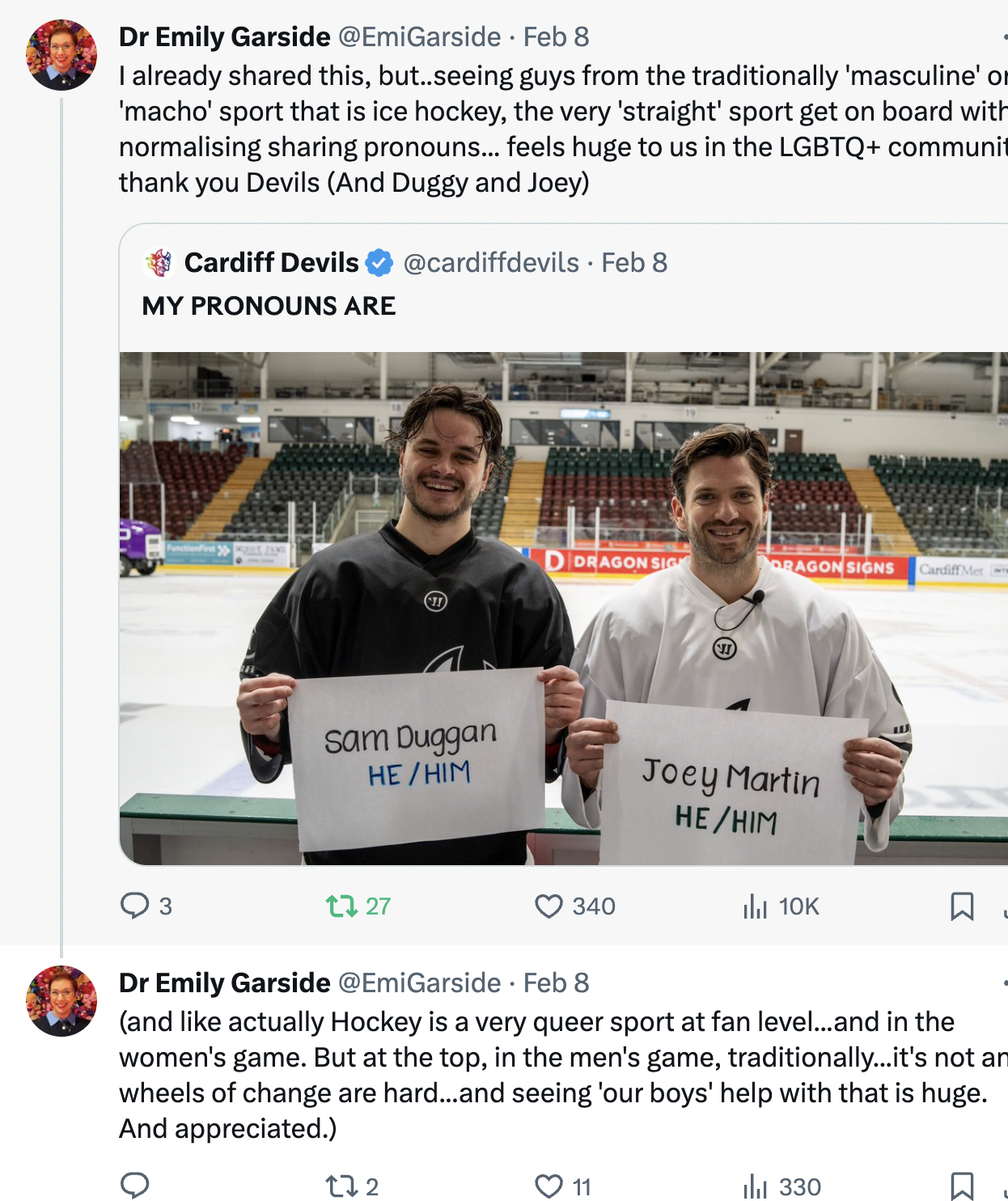Open first tweet's @EmiGarside handle
The width and height of the screenshot is (1008, 1201).
(x=419, y=36)
